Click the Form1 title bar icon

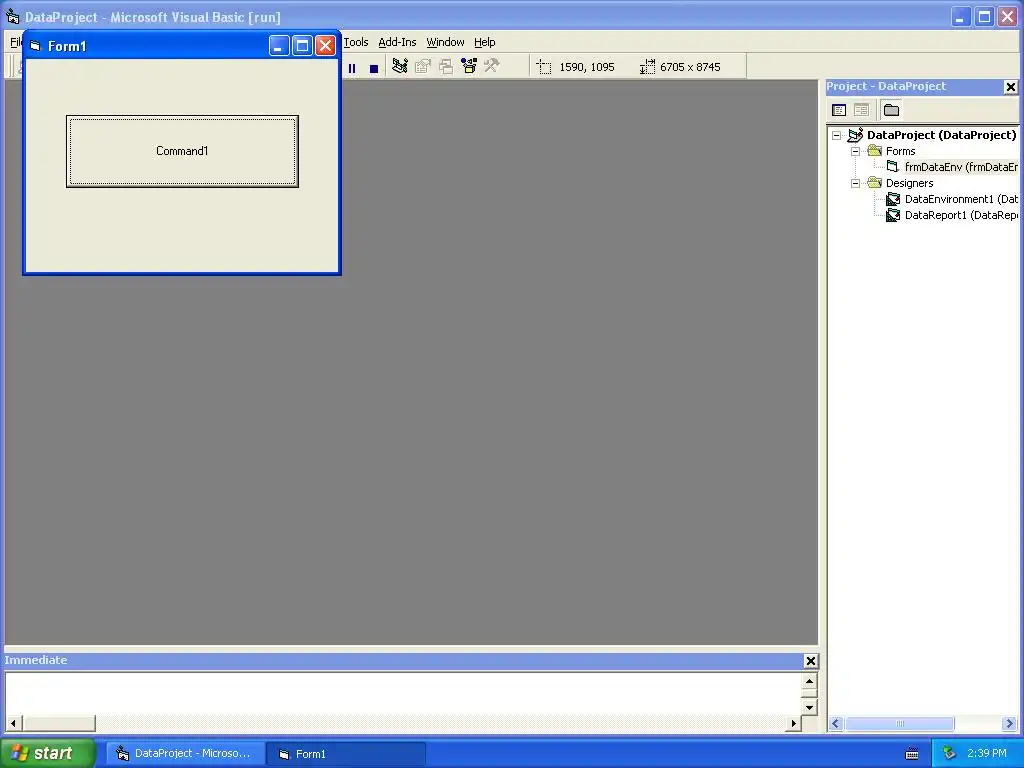pyautogui.click(x=35, y=46)
